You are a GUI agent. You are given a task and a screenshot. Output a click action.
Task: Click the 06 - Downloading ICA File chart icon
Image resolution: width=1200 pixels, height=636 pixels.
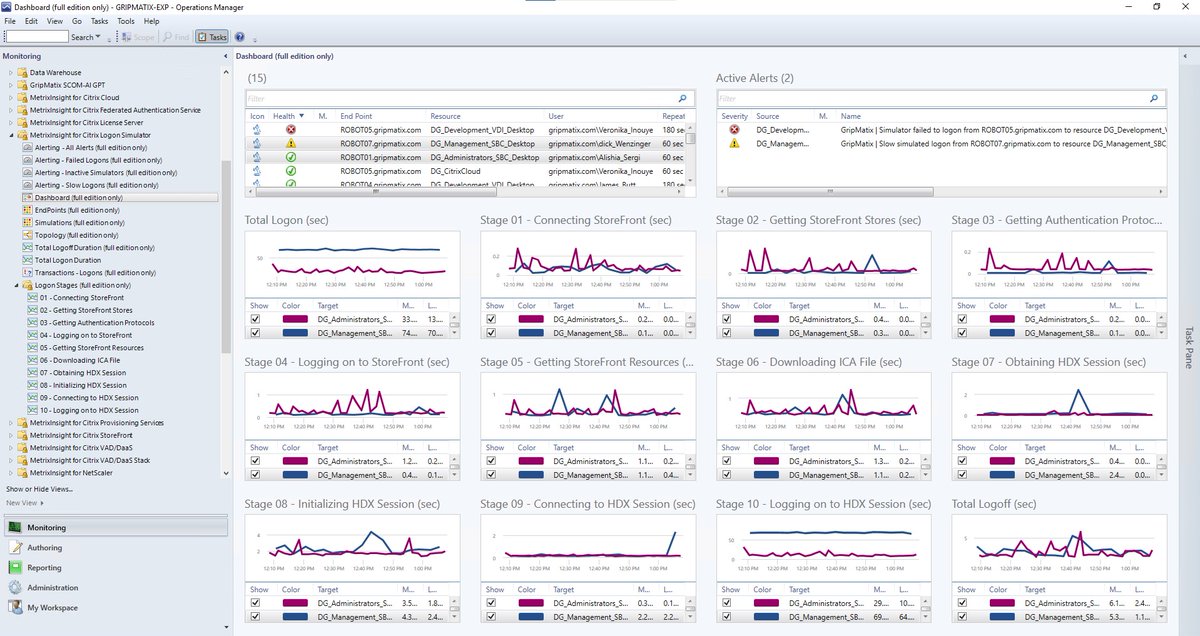tap(33, 360)
